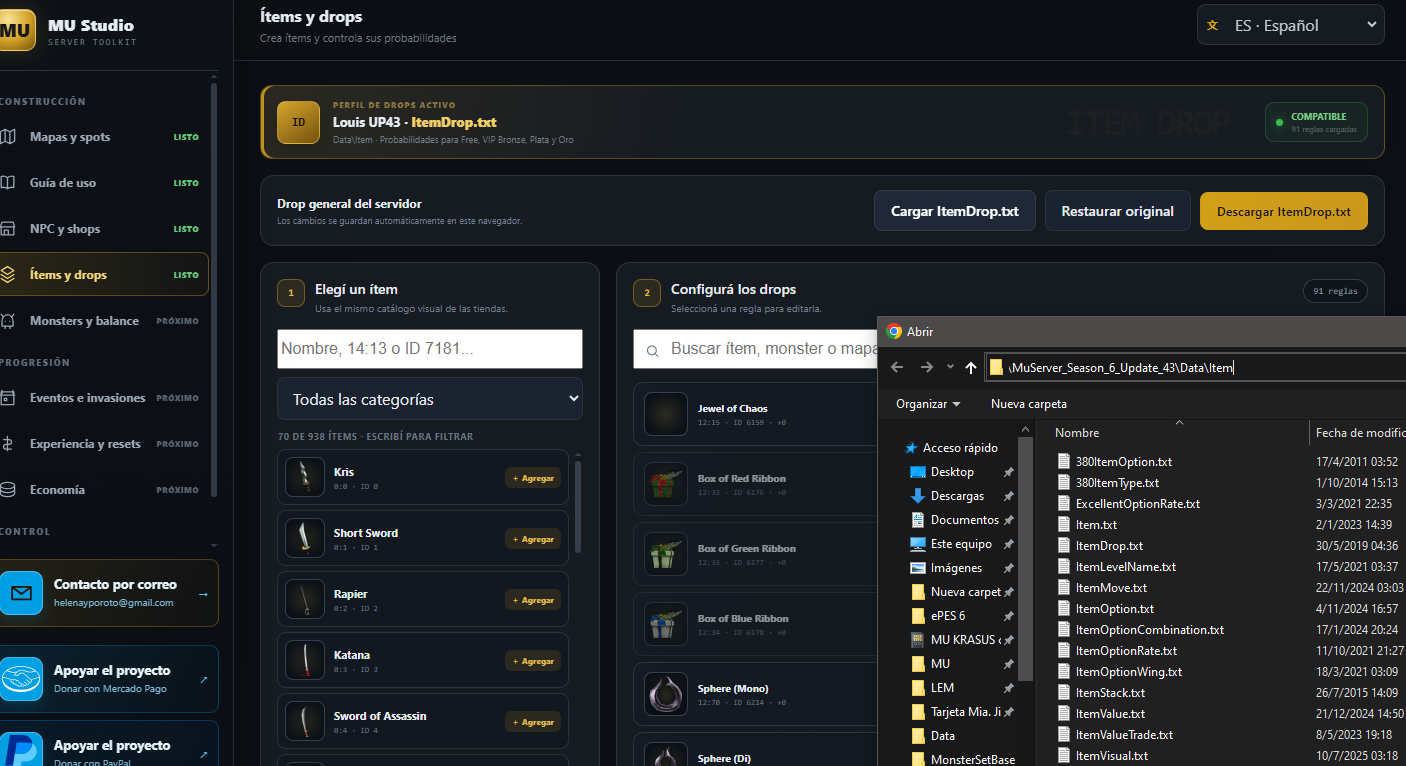Select file ItemStack.txt
This screenshot has height=766, width=1406.
click(1110, 693)
